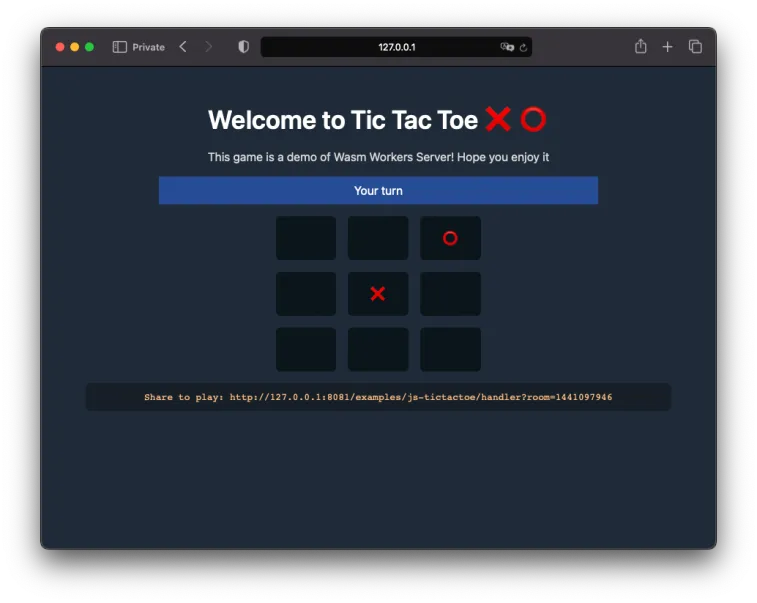Viewport: 757px width, 603px height.
Task: Click the translate icon in address bar
Action: pos(507,47)
